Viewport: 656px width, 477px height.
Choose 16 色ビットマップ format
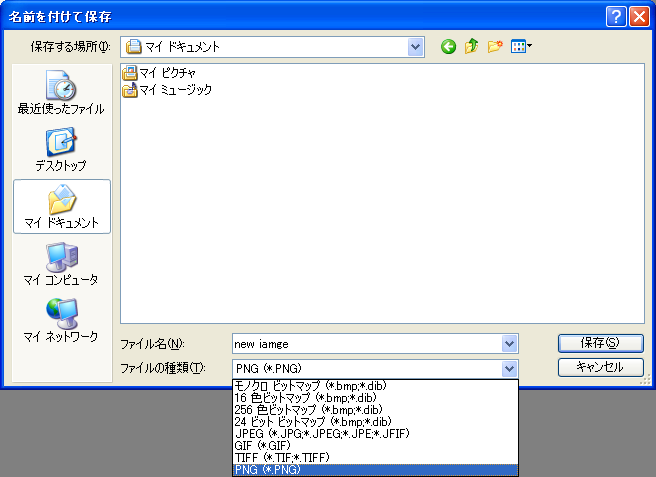375,398
